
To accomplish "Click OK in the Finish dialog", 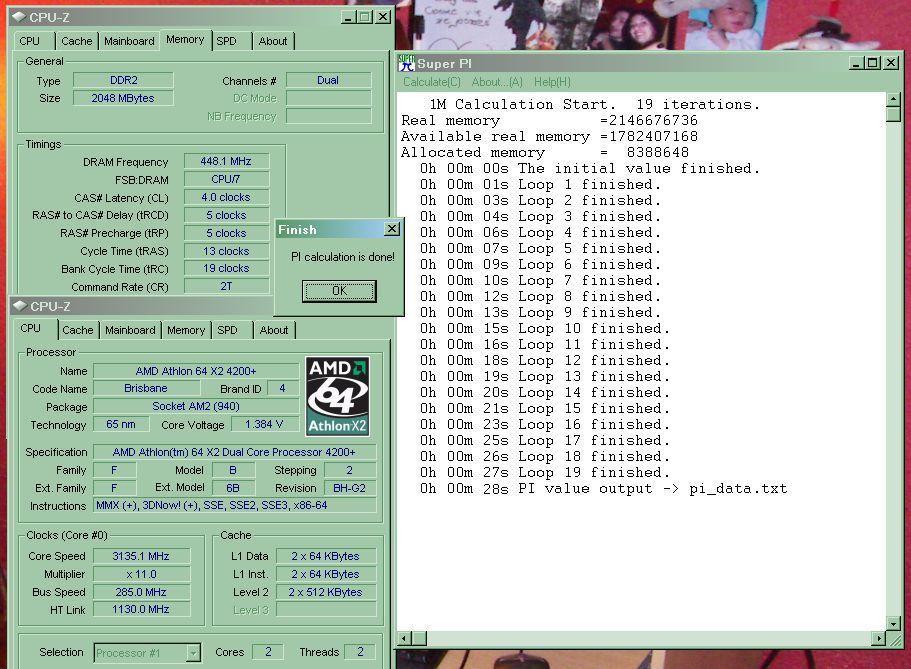I will coord(339,291).
